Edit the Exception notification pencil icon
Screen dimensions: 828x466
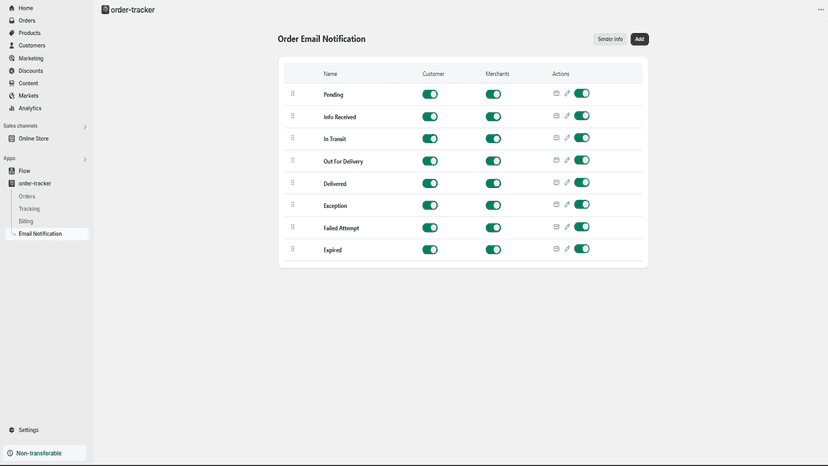(x=567, y=204)
